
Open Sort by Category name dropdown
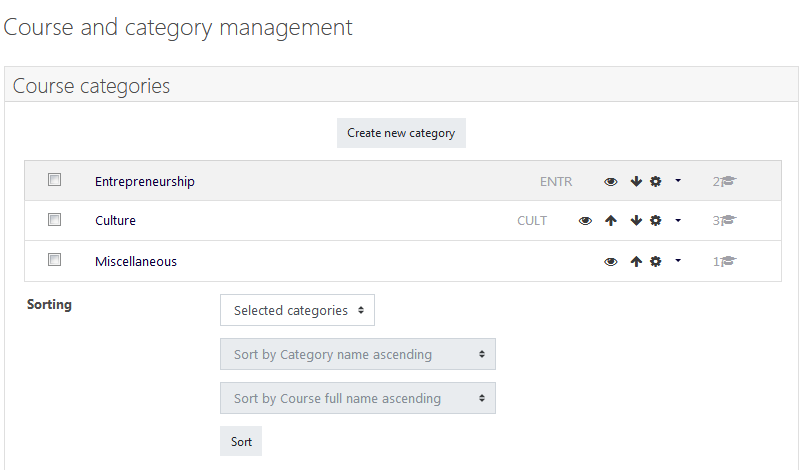358,354
